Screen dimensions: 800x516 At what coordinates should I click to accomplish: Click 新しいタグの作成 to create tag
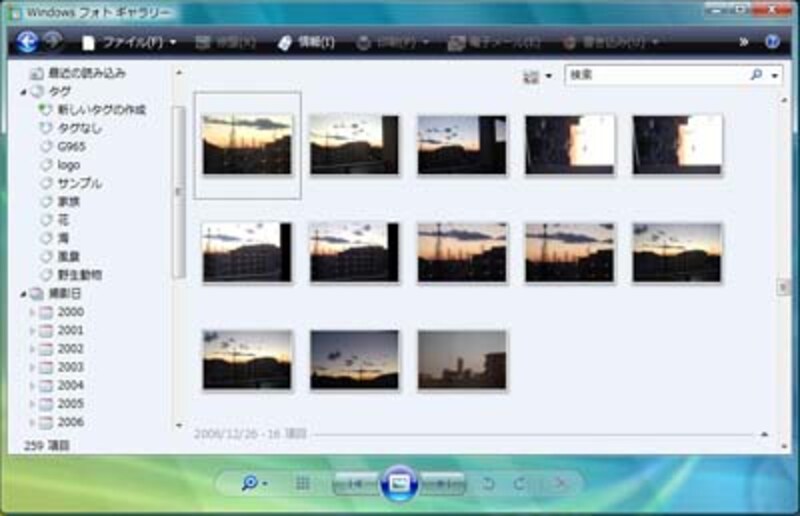pos(93,110)
